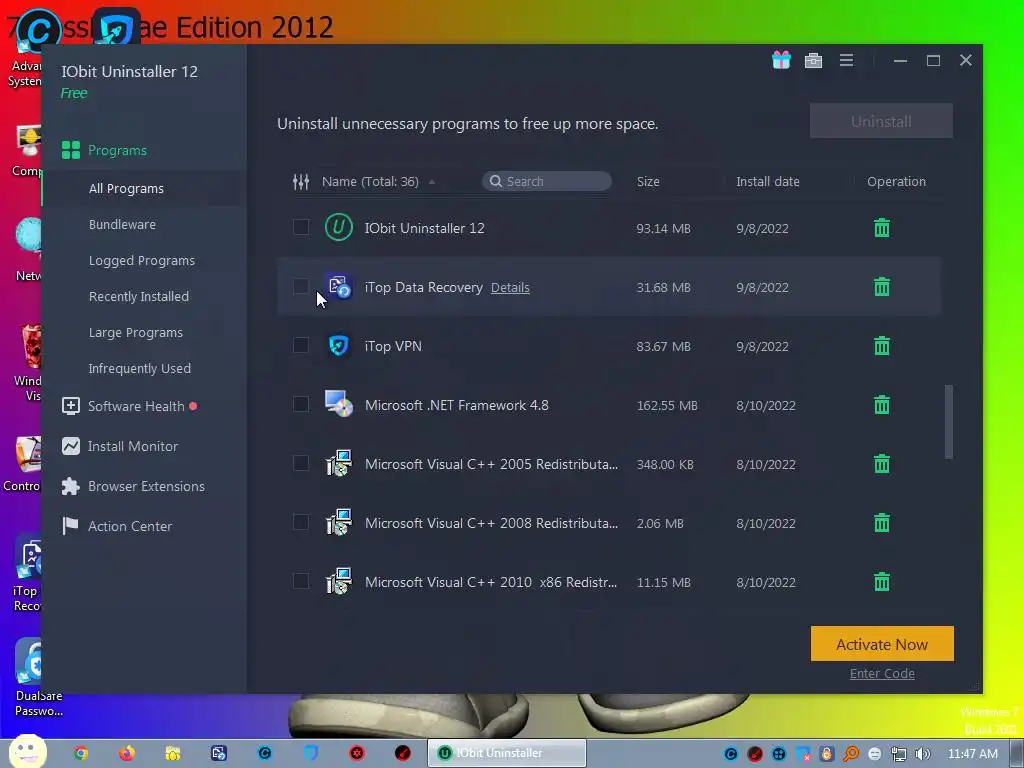The height and width of the screenshot is (768, 1024).
Task: Open Firefox from the taskbar
Action: pyautogui.click(x=127, y=753)
